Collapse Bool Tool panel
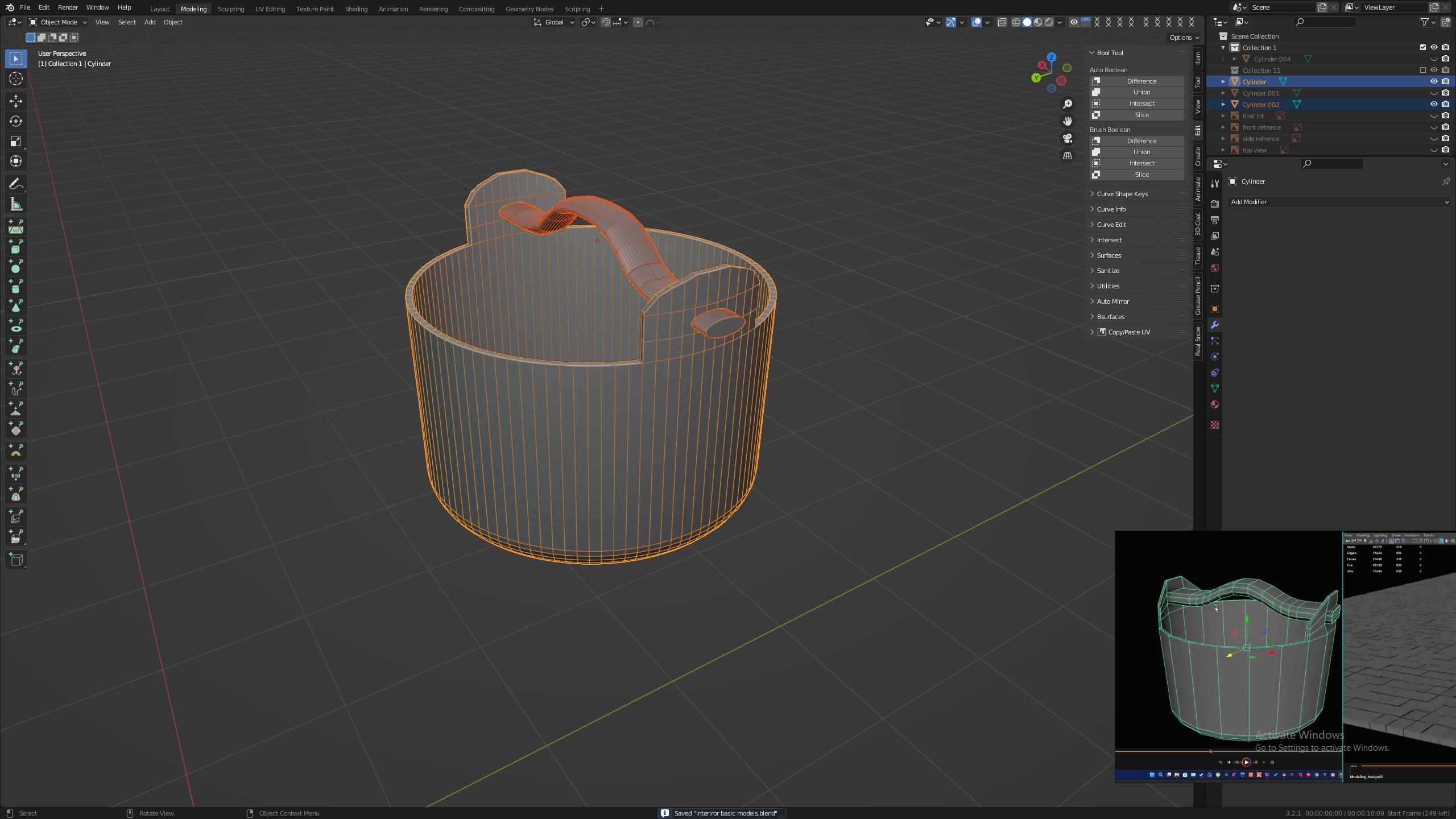1456x819 pixels. (x=1109, y=53)
